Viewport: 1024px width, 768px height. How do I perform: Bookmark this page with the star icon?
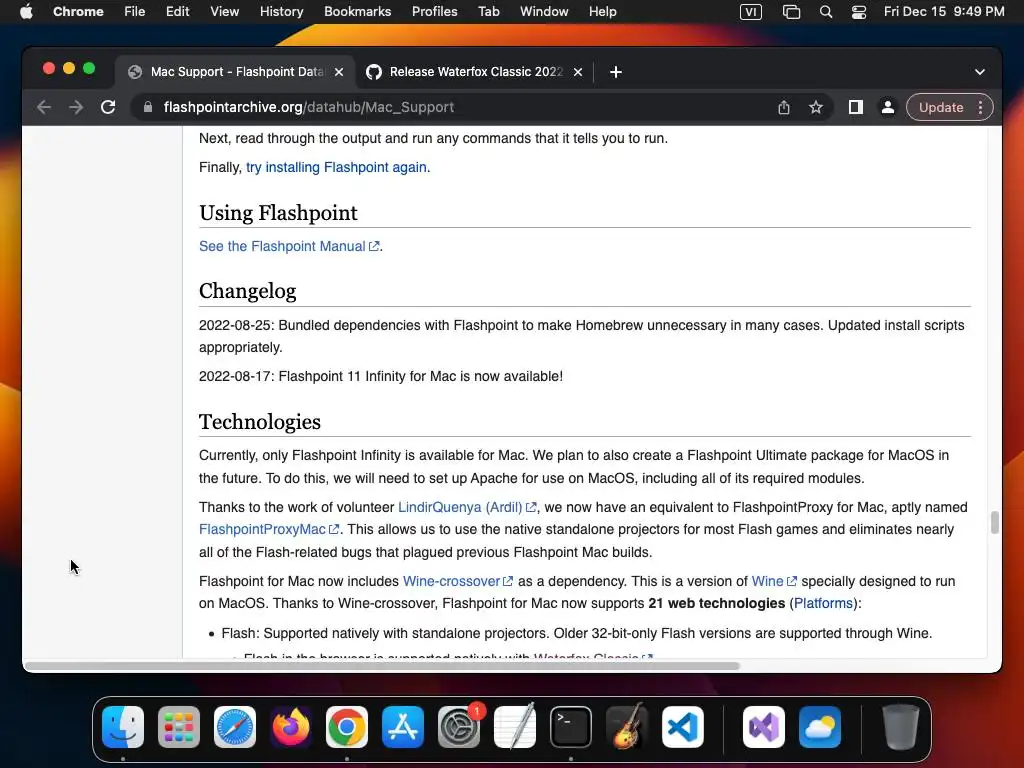click(x=816, y=107)
